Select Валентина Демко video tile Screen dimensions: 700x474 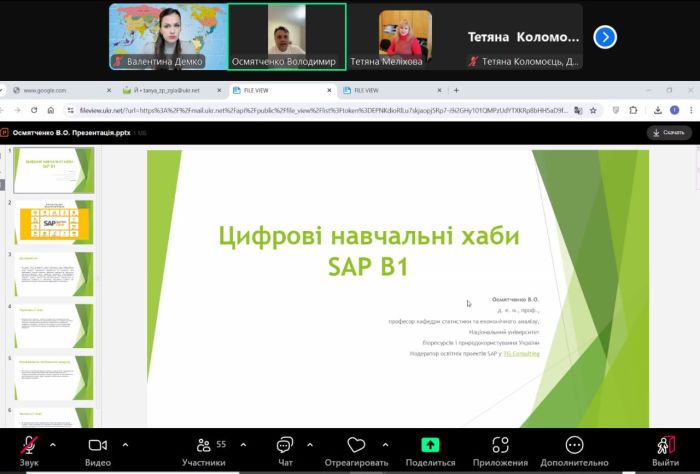pos(168,37)
